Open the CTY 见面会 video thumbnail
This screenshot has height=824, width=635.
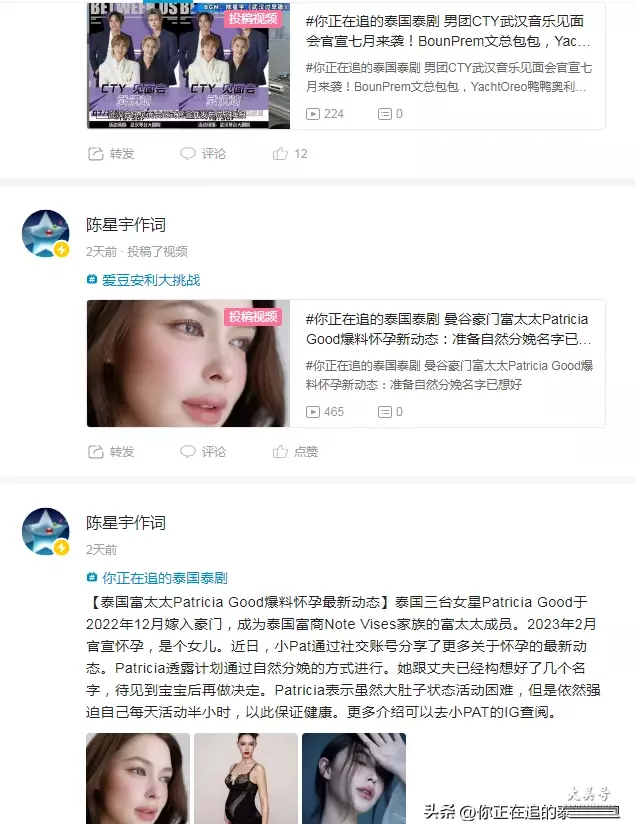point(188,66)
